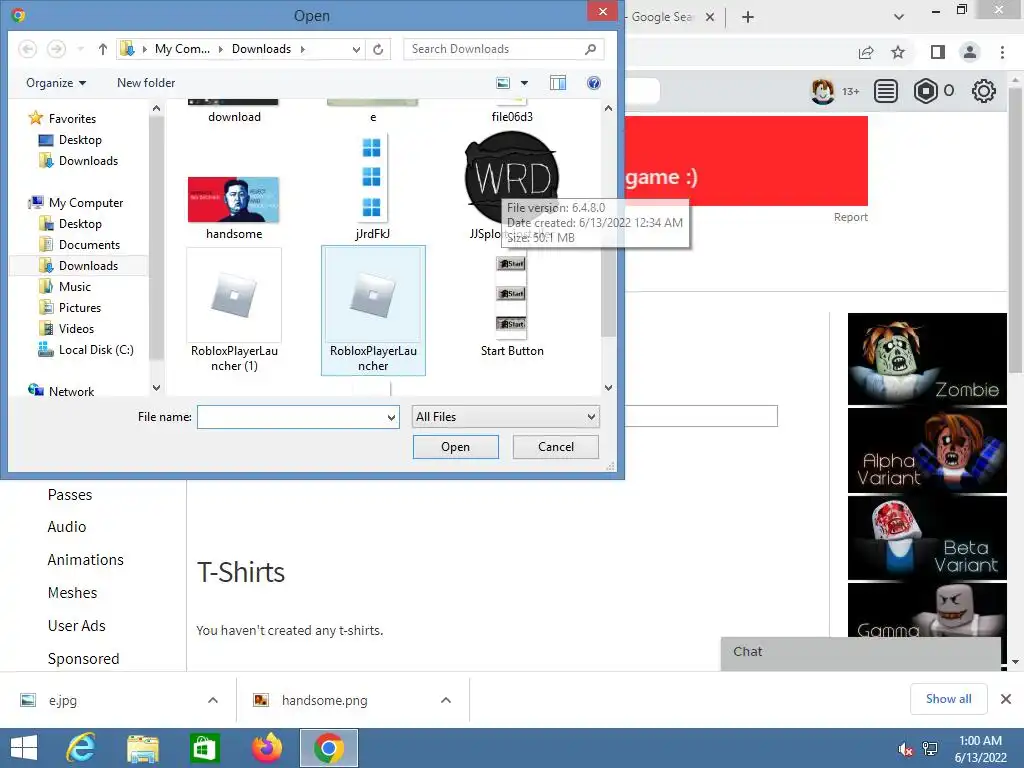1024x768 pixels.
Task: Open Chrome new tab button
Action: tap(748, 17)
